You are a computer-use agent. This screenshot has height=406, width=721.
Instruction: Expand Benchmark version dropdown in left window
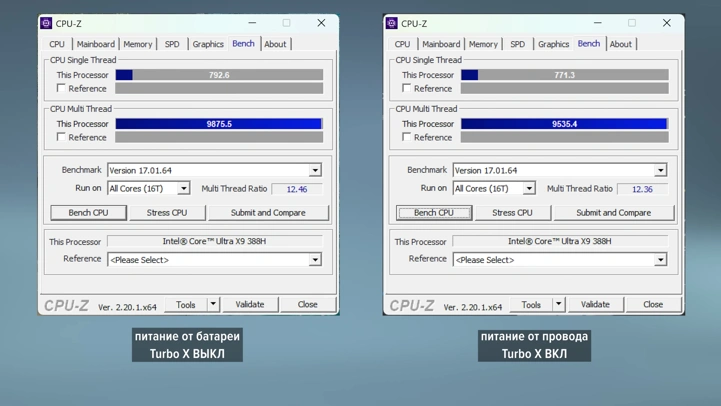point(315,170)
